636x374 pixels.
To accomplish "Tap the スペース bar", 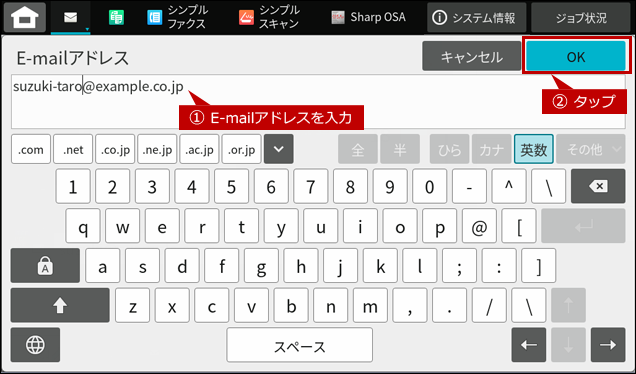I will pyautogui.click(x=300, y=345).
